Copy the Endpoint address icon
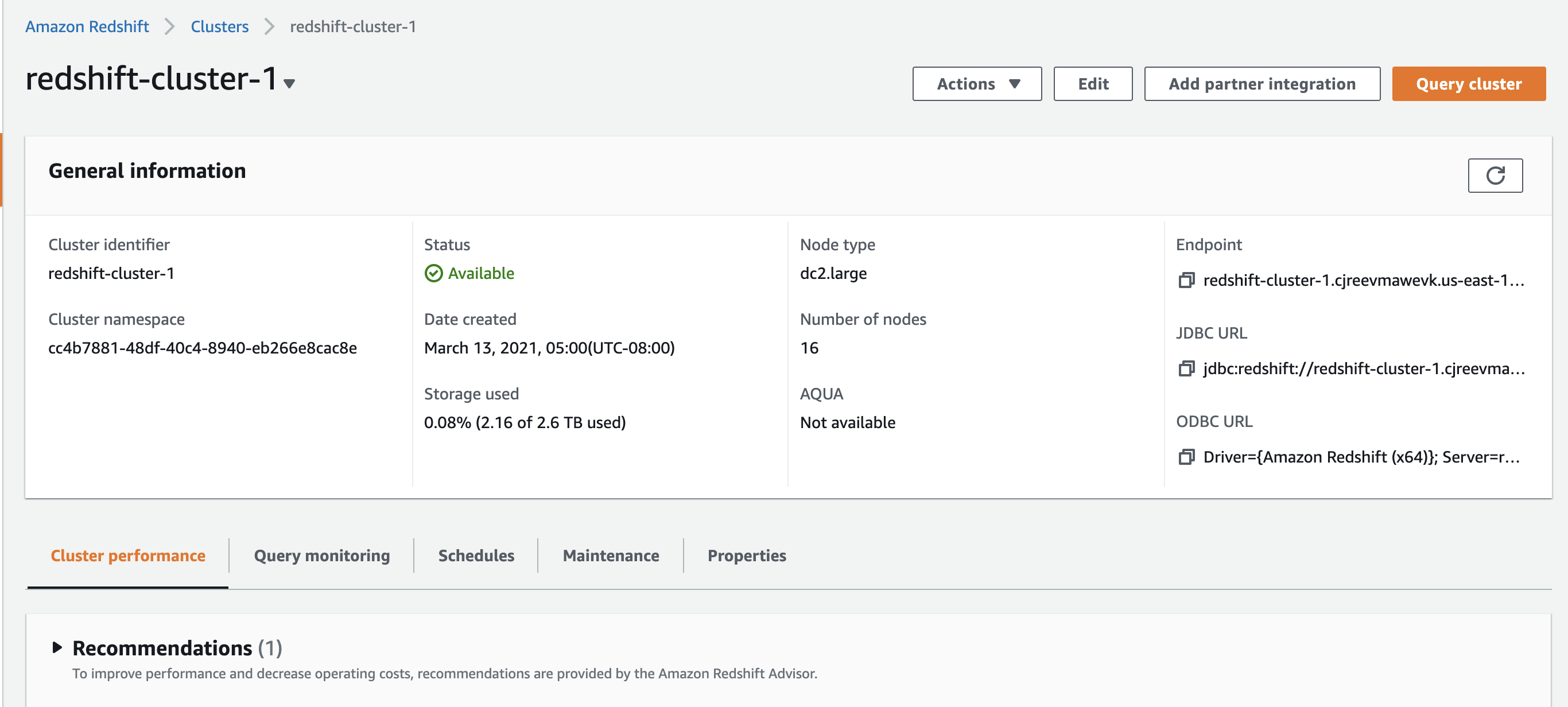Viewport: 1568px width, 707px height. tap(1186, 280)
